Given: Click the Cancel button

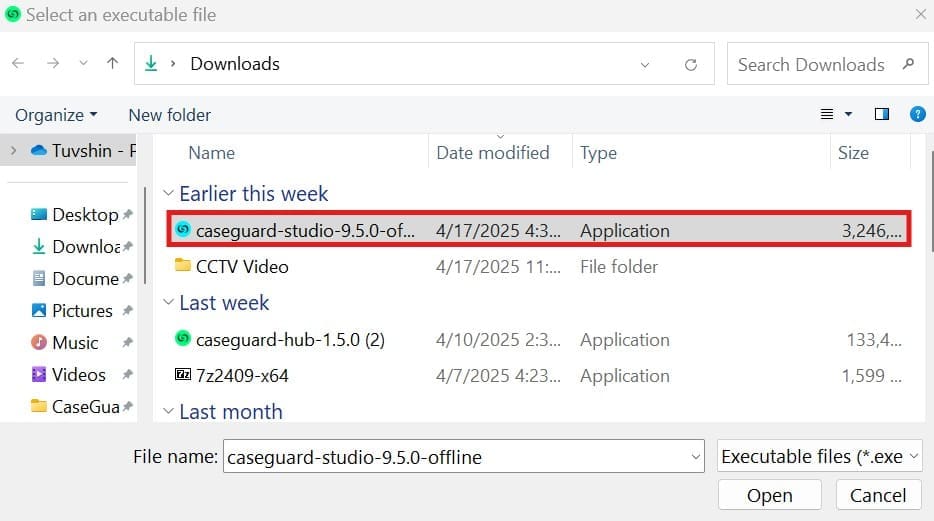Looking at the screenshot, I should click(877, 495).
